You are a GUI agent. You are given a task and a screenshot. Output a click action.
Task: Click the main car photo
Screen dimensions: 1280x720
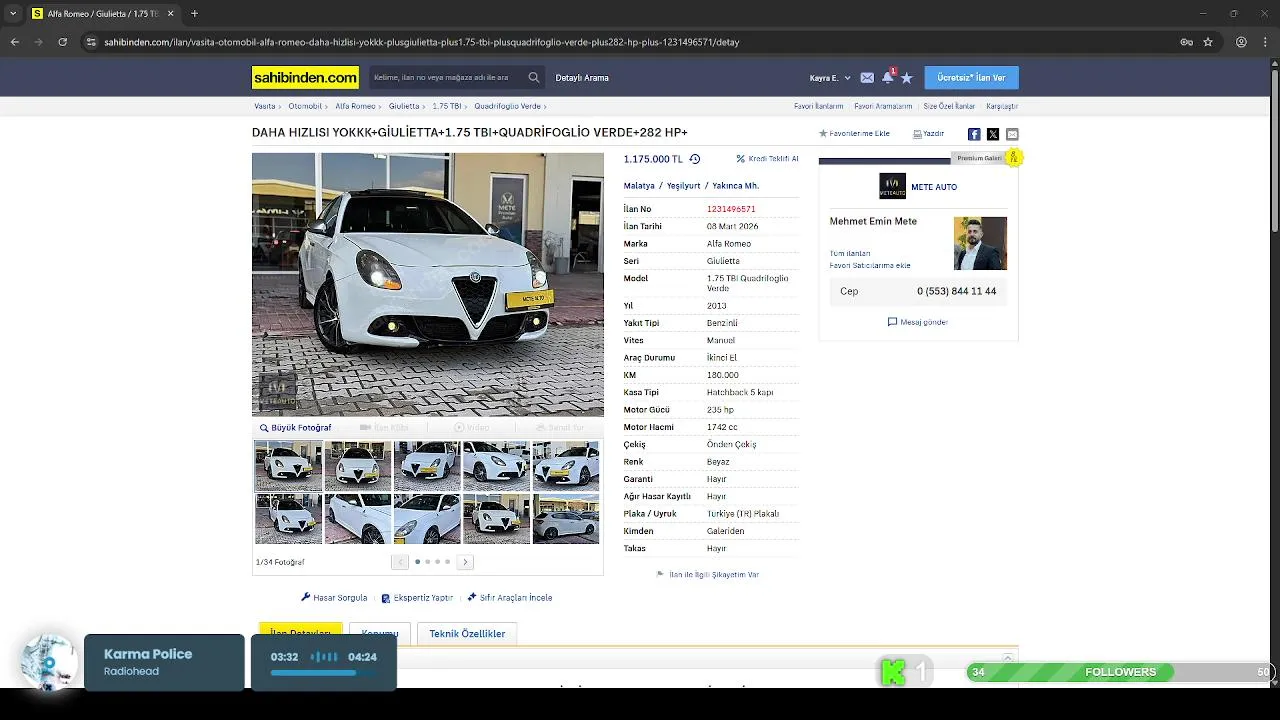[428, 284]
